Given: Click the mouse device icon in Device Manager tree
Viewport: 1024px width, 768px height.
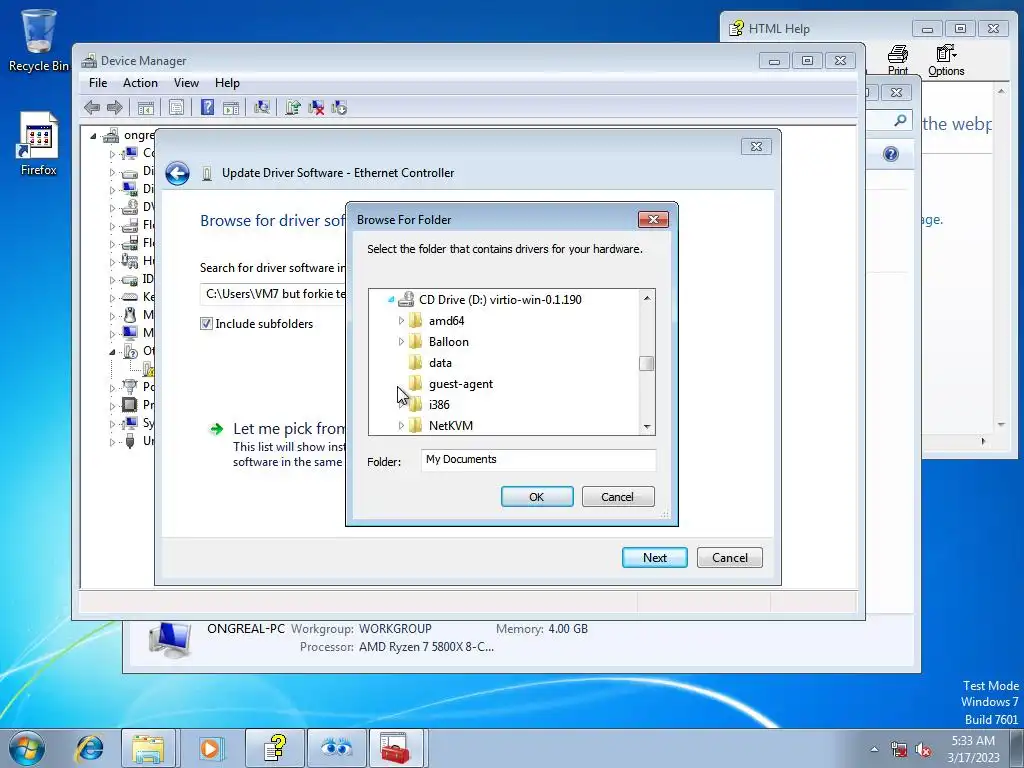Looking at the screenshot, I should (130, 315).
